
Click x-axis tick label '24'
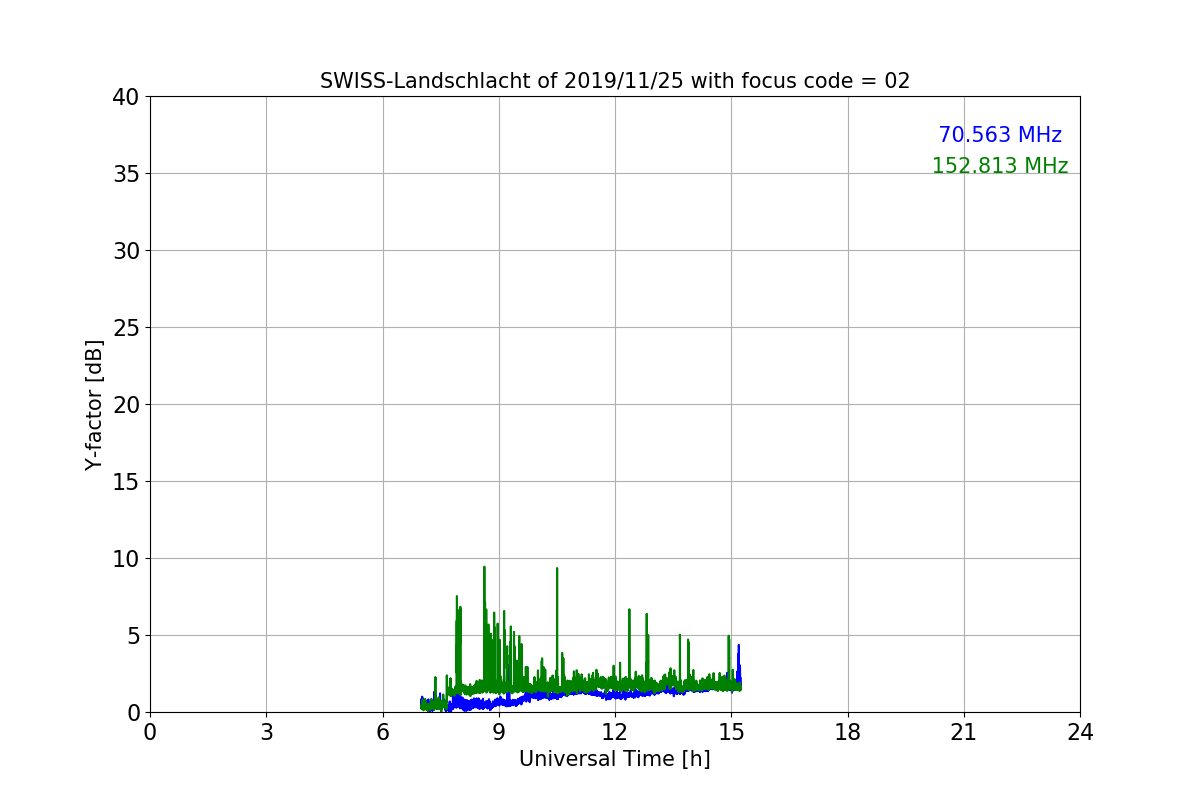(x=1080, y=732)
